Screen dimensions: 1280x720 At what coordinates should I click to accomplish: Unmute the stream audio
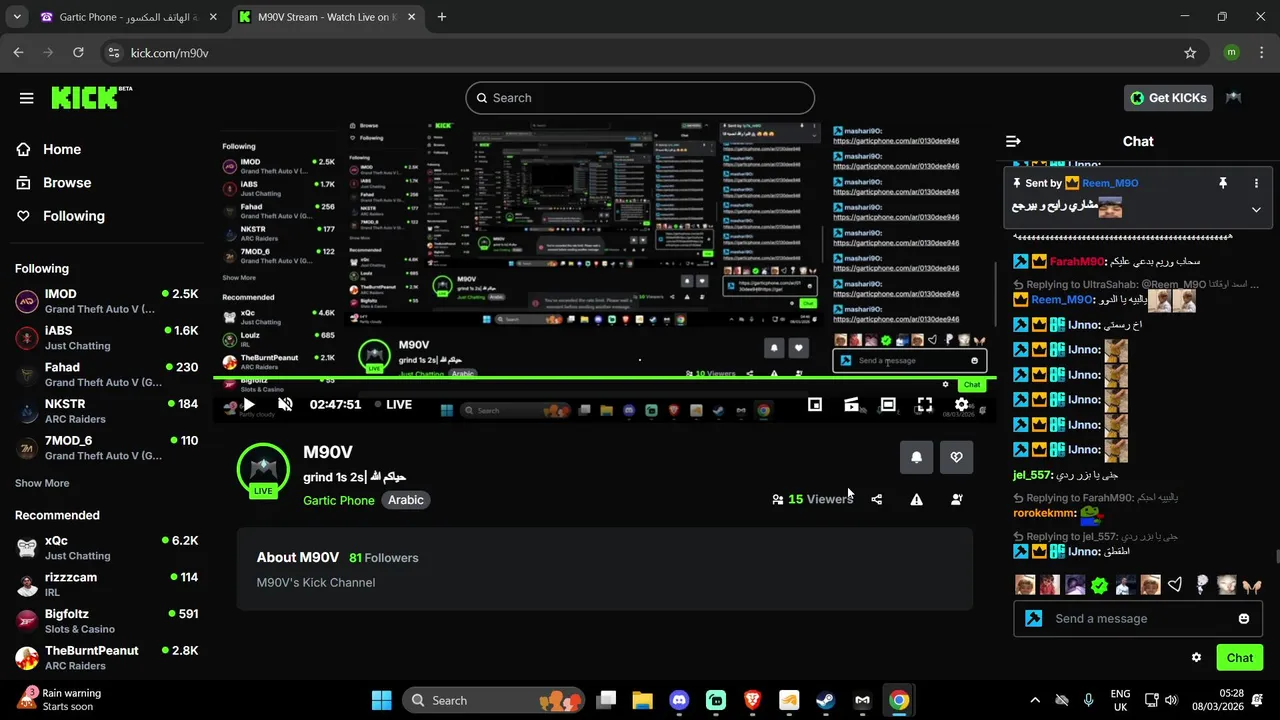pos(285,405)
